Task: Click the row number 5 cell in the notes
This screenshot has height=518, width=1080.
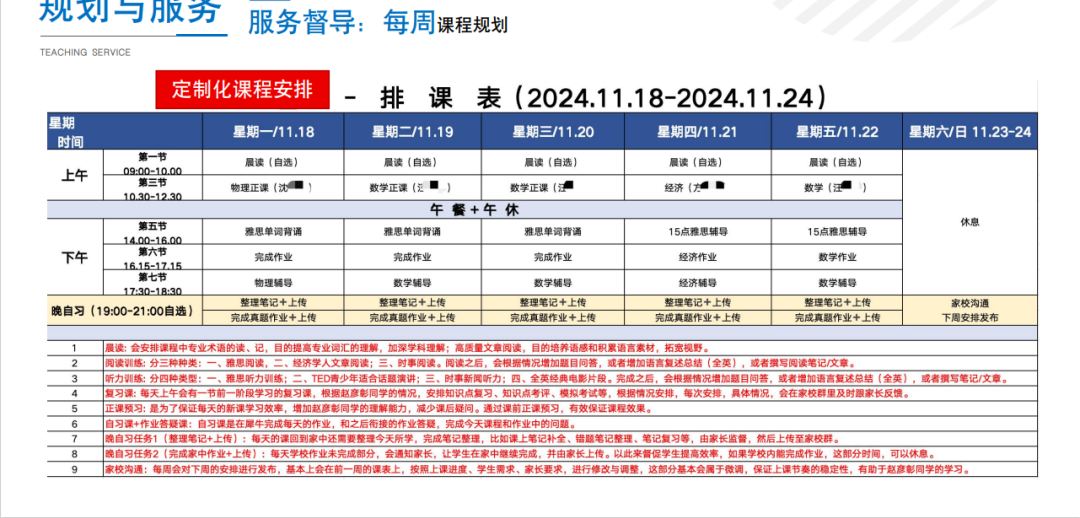Action: tap(75, 409)
